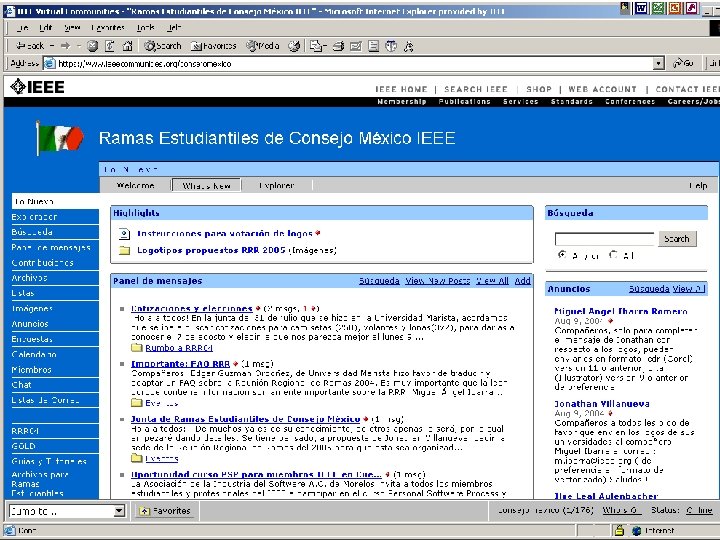Launch Access from Office shortcut bar

coord(692,7)
